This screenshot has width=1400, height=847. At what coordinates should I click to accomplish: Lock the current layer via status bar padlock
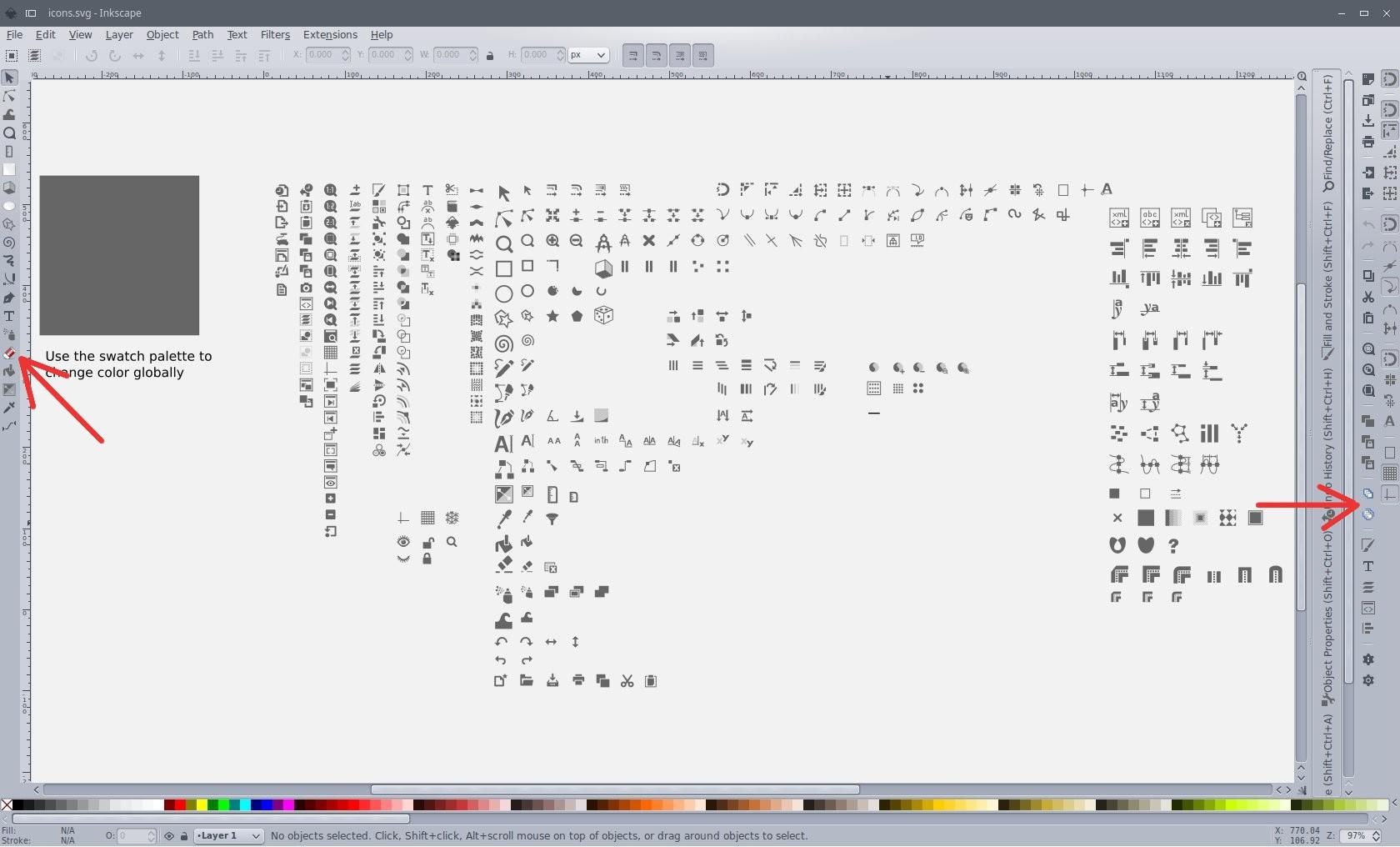coord(182,836)
